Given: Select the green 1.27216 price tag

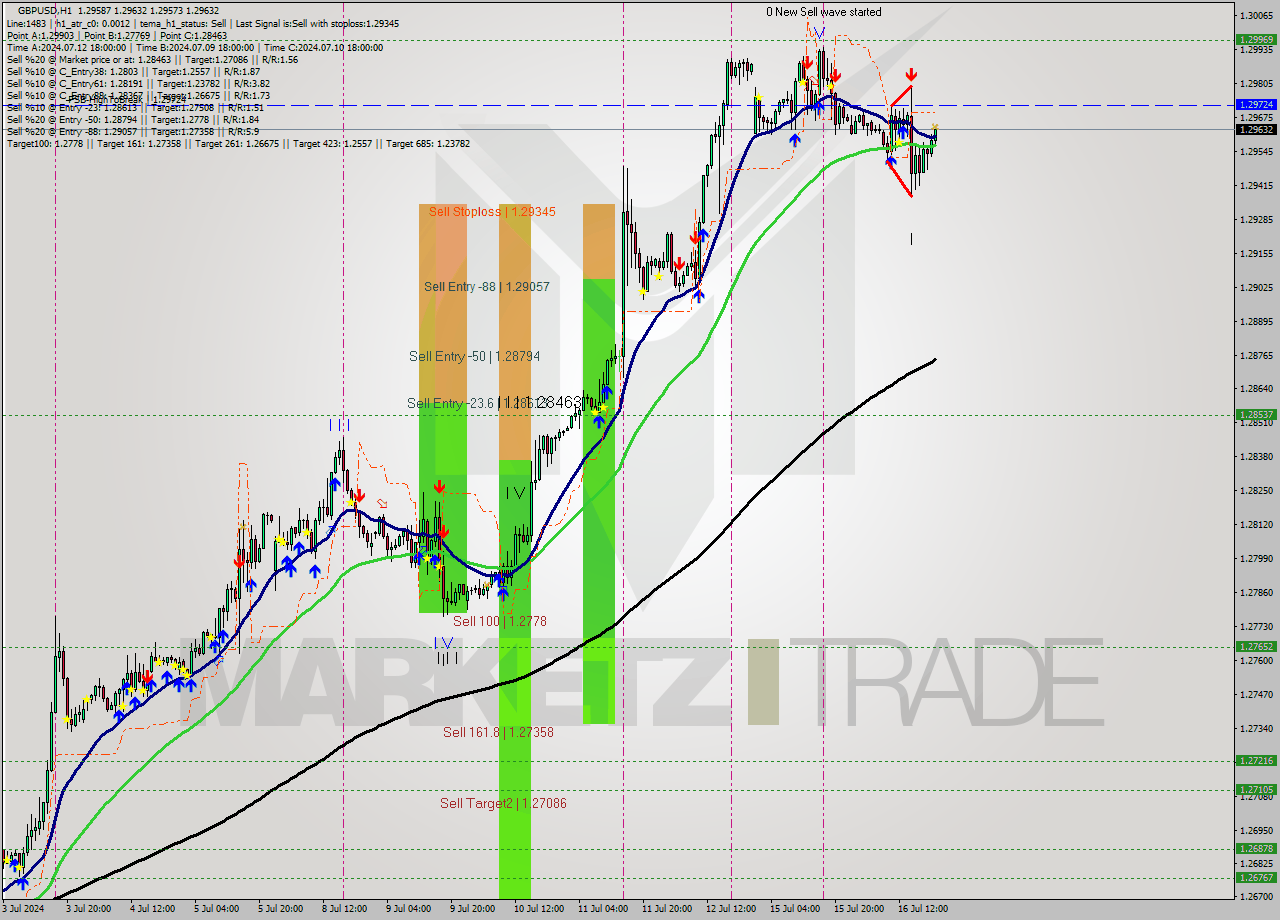Looking at the screenshot, I should click(x=1256, y=760).
